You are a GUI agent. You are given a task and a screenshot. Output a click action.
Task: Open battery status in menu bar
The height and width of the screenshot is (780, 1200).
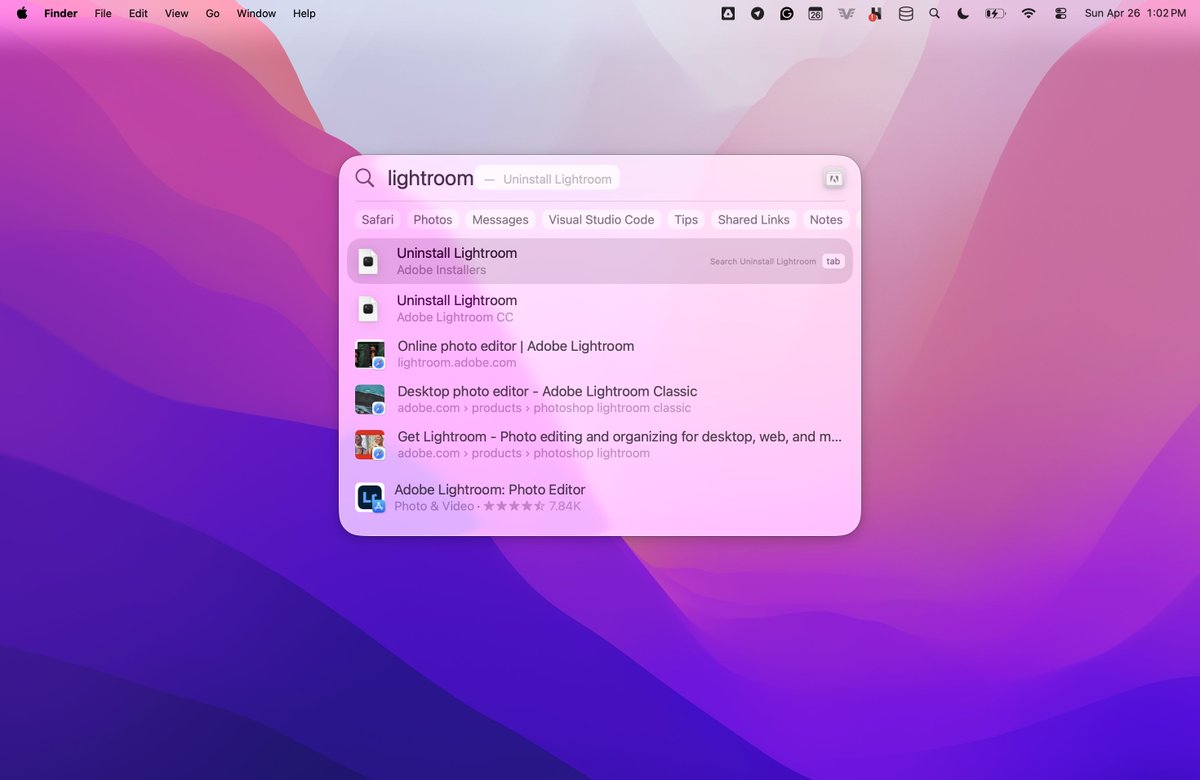(x=994, y=13)
